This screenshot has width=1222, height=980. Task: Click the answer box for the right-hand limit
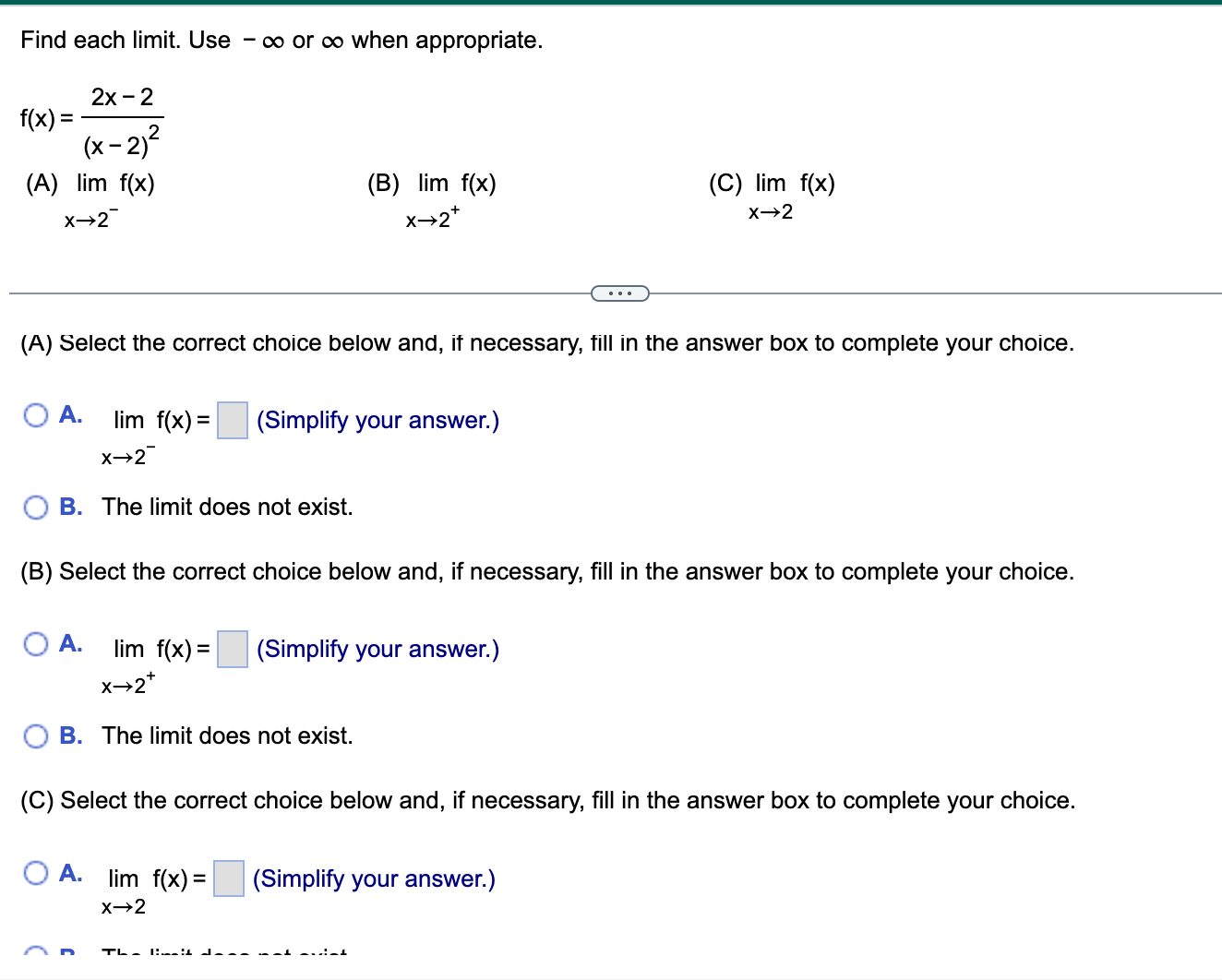pyautogui.click(x=231, y=650)
